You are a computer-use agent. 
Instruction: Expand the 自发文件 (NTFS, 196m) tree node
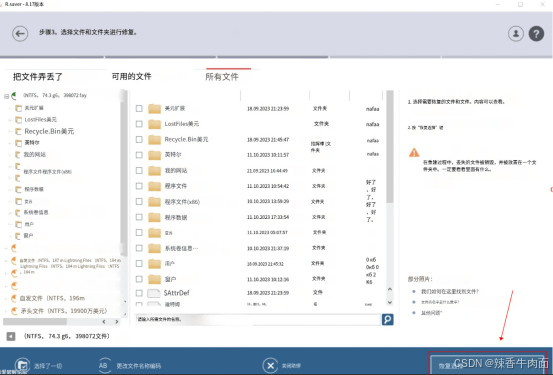point(6,298)
